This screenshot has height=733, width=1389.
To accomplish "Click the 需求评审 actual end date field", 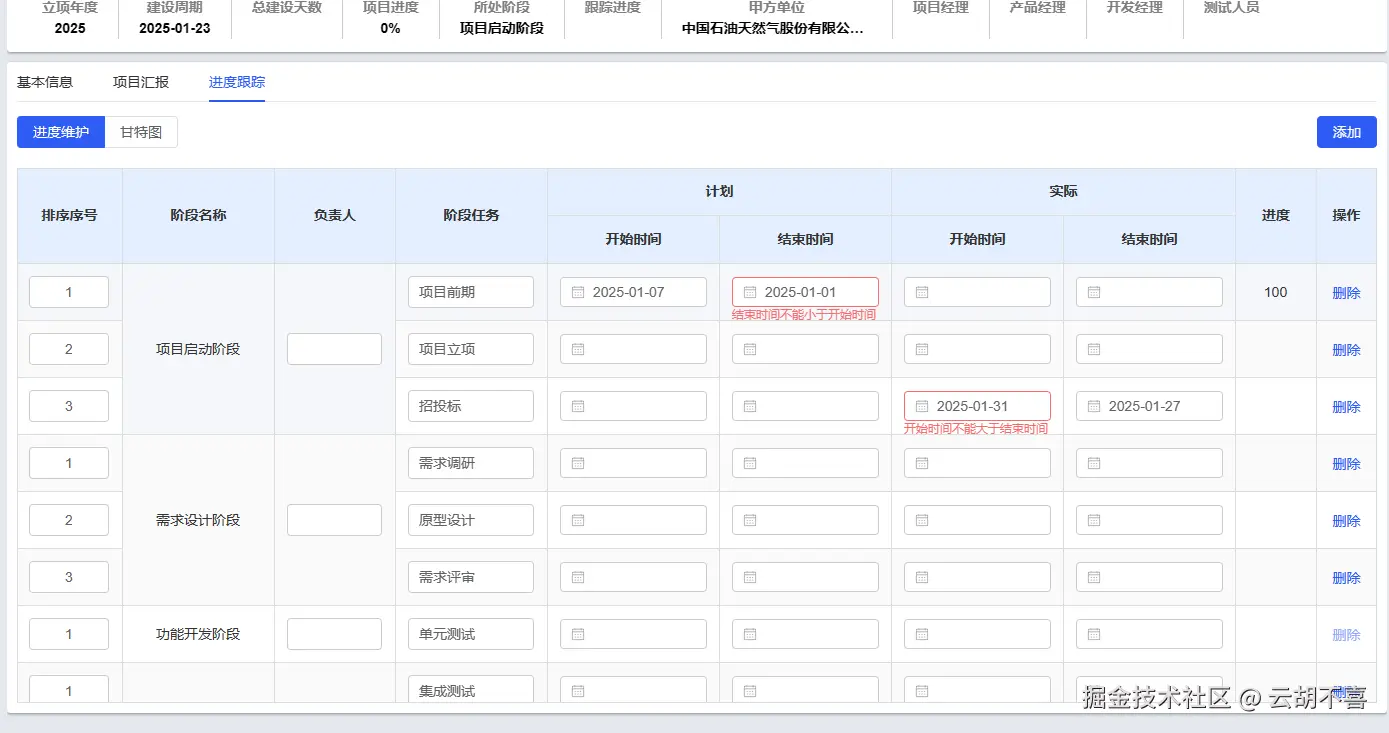I will click(x=1149, y=577).
